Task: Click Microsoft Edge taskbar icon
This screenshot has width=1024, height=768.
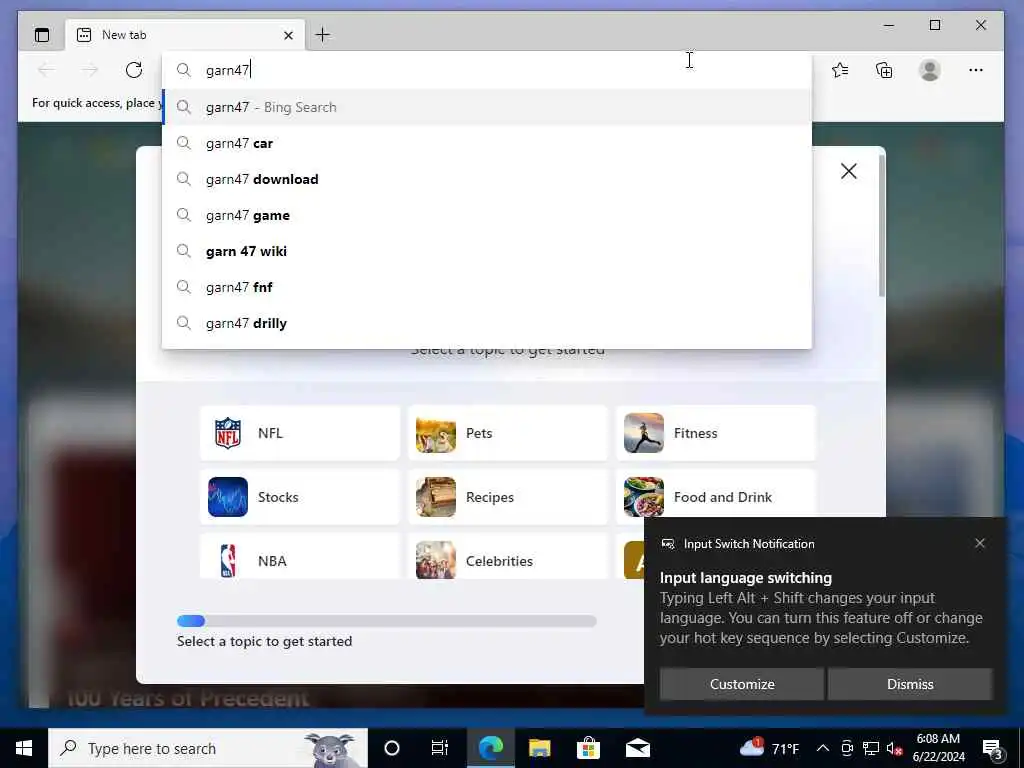Action: 490,748
